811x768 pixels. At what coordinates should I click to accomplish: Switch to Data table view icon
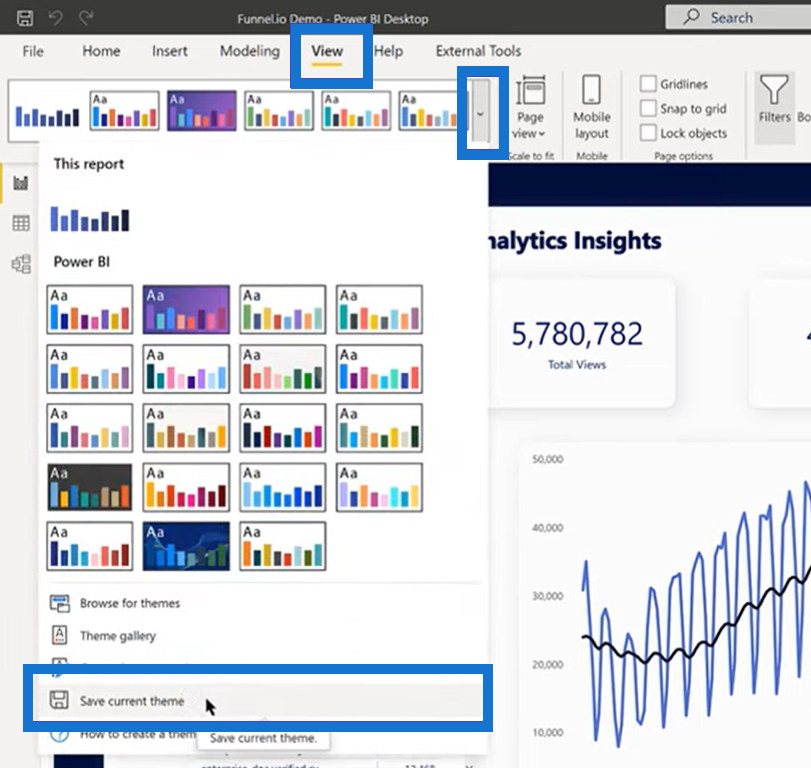point(21,223)
